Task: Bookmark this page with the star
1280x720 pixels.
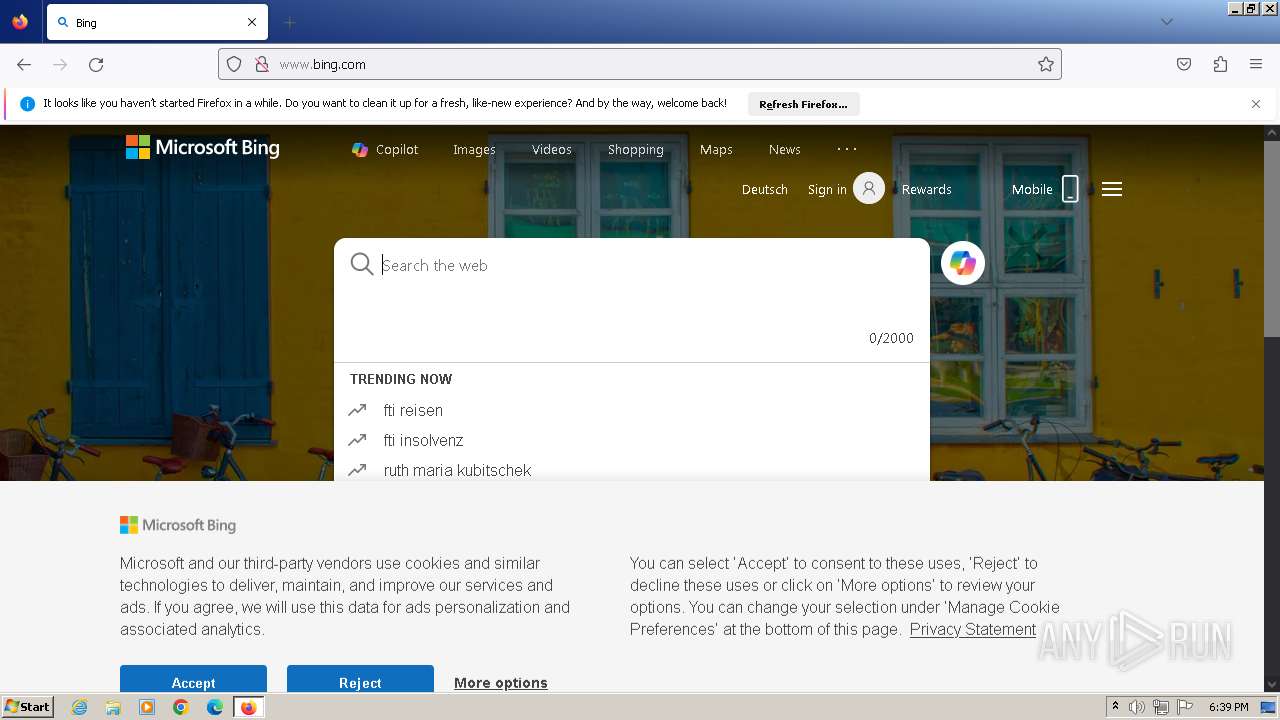Action: tap(1046, 64)
